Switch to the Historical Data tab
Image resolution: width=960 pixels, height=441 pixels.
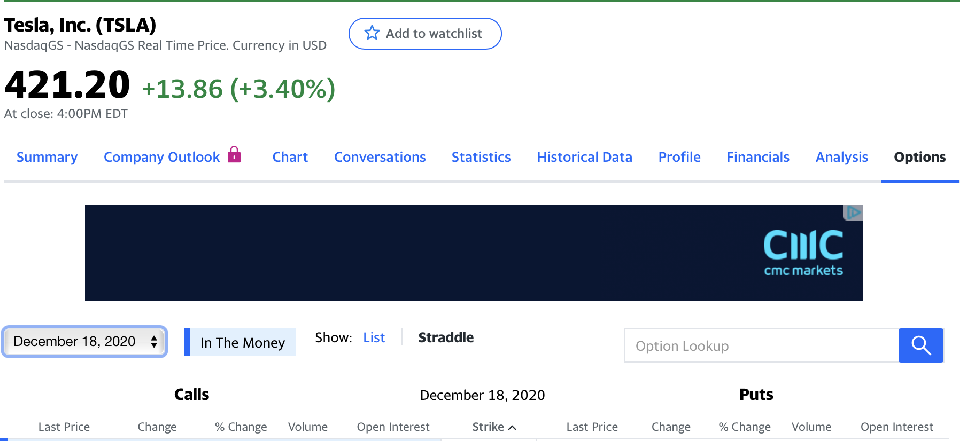pyautogui.click(x=584, y=157)
